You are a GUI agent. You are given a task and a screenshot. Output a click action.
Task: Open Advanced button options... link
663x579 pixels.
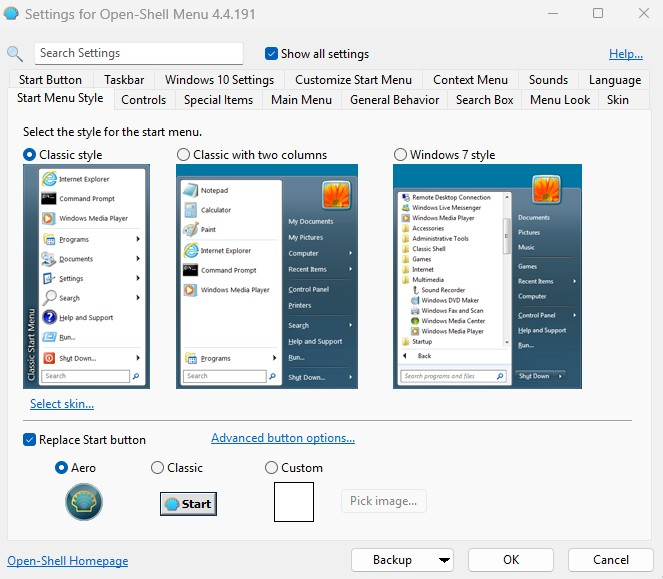[283, 438]
